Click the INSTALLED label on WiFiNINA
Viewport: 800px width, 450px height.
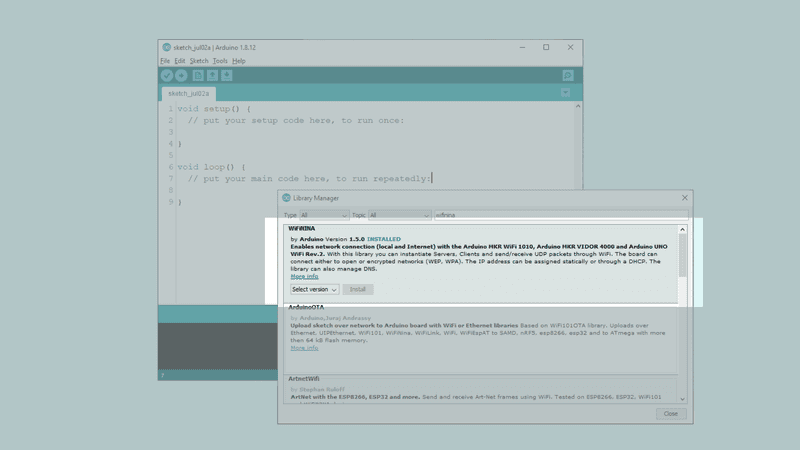coord(384,239)
